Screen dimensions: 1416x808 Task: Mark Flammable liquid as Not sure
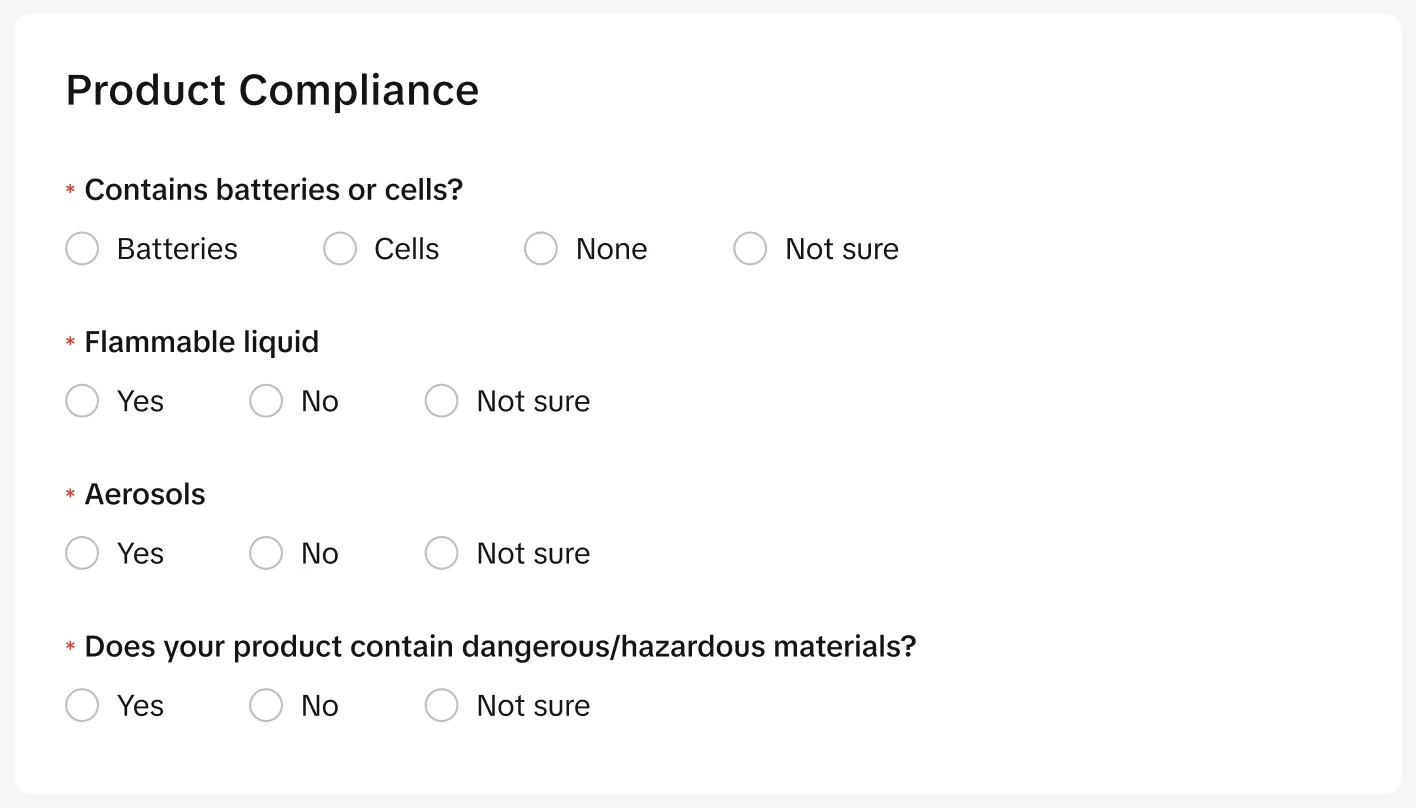pyautogui.click(x=442, y=401)
